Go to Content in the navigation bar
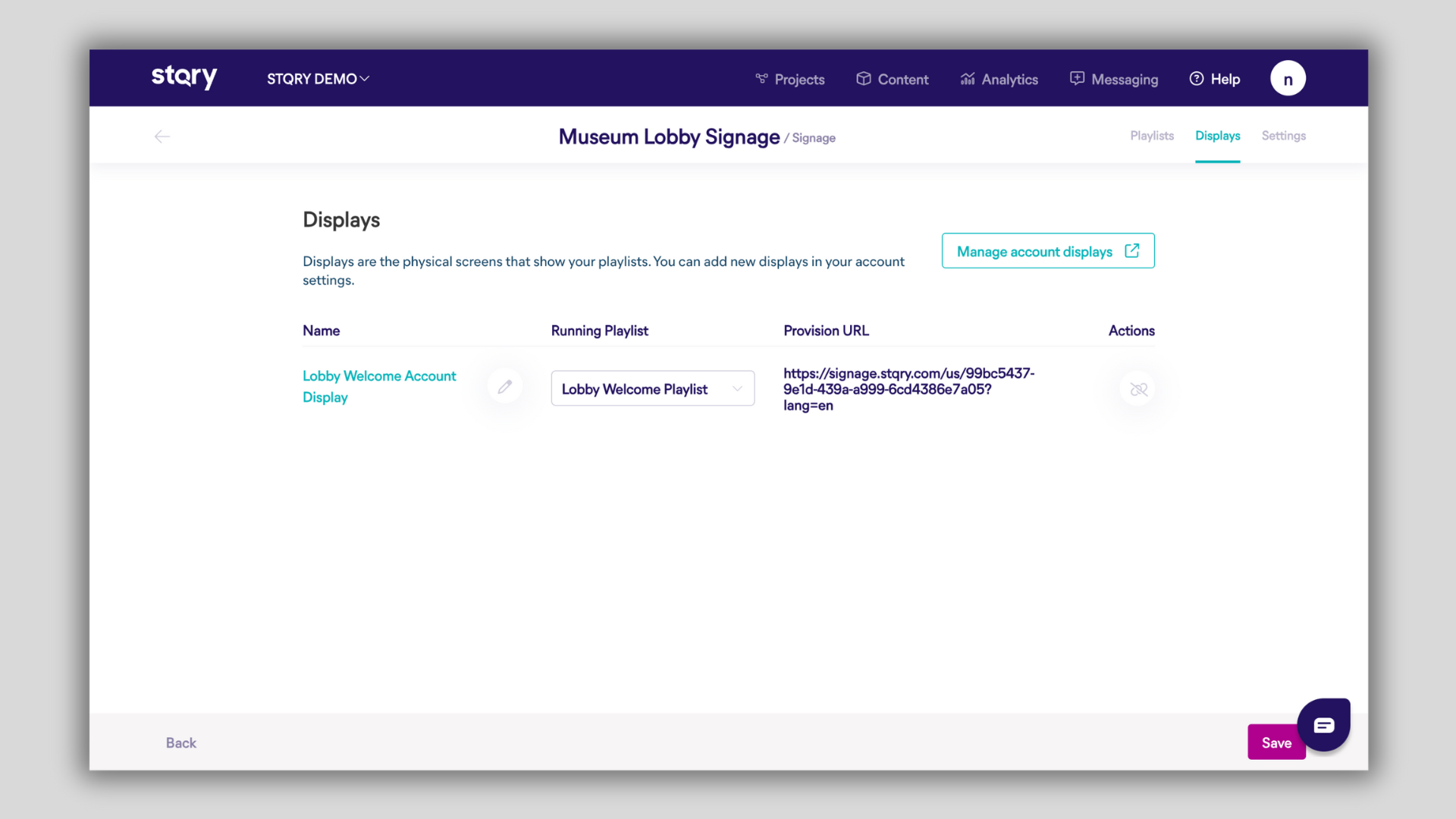The width and height of the screenshot is (1456, 819). coord(893,79)
